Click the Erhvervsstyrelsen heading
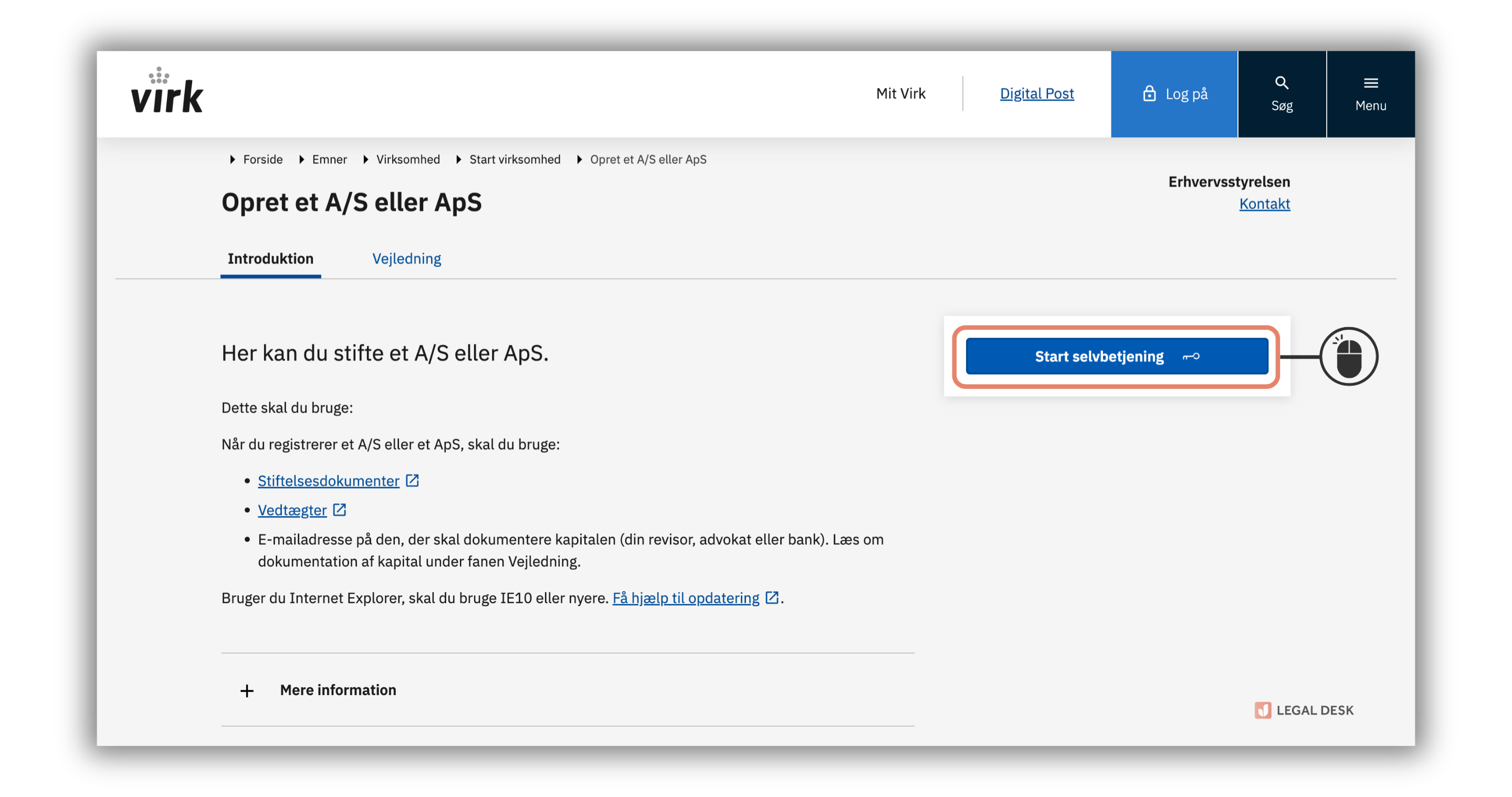 tap(1228, 182)
